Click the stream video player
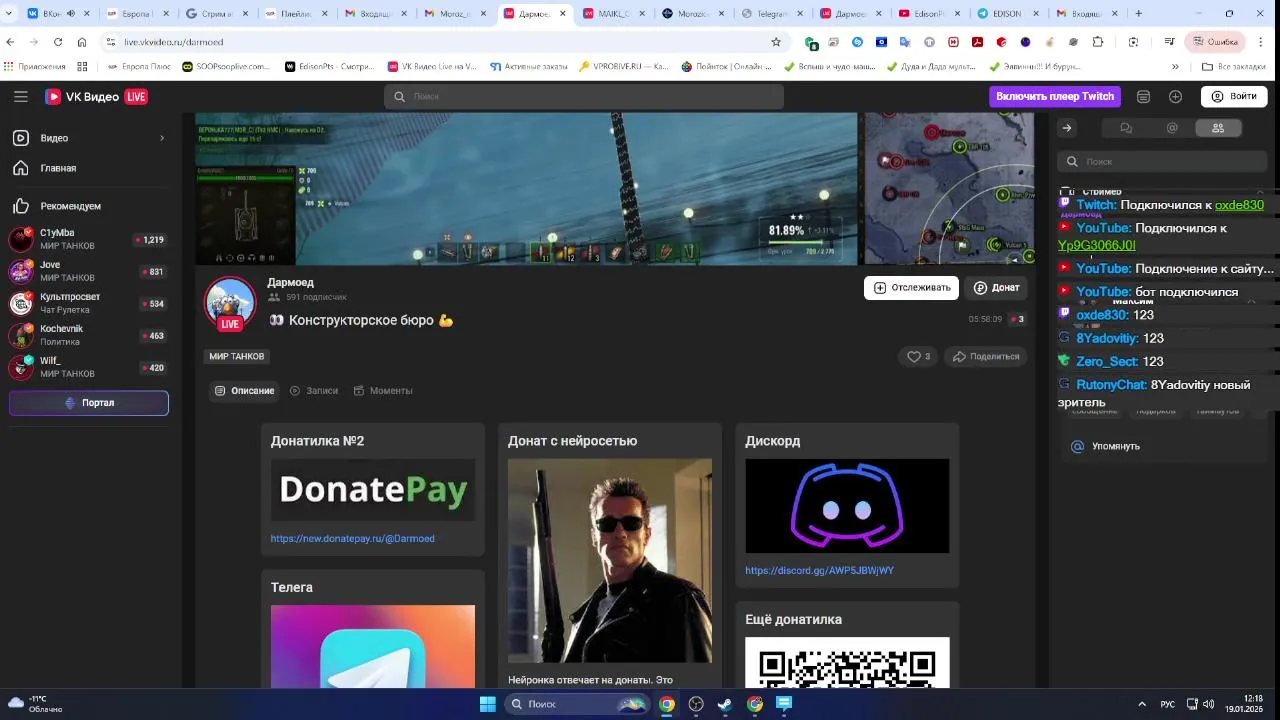This screenshot has height=720, width=1280. click(615, 188)
